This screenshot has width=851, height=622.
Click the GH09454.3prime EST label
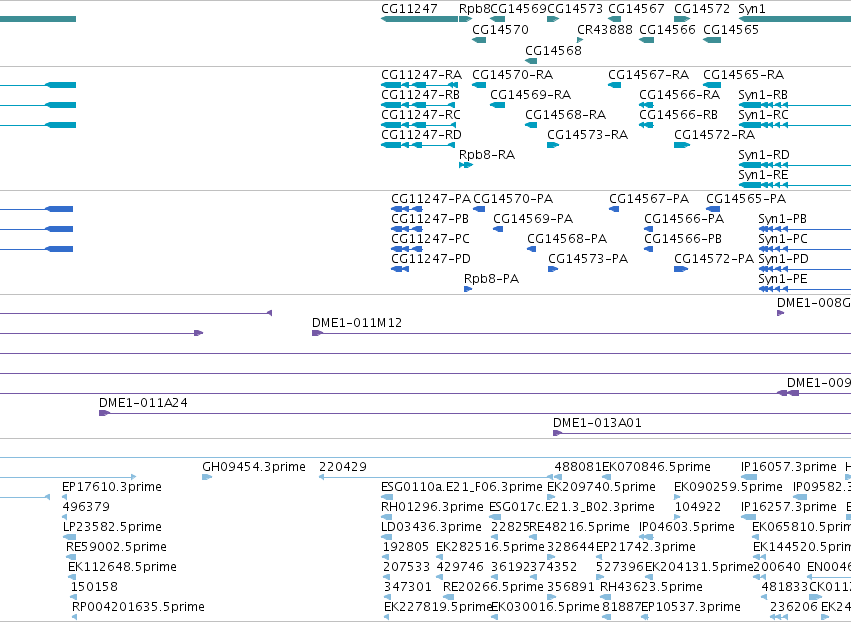(x=254, y=467)
